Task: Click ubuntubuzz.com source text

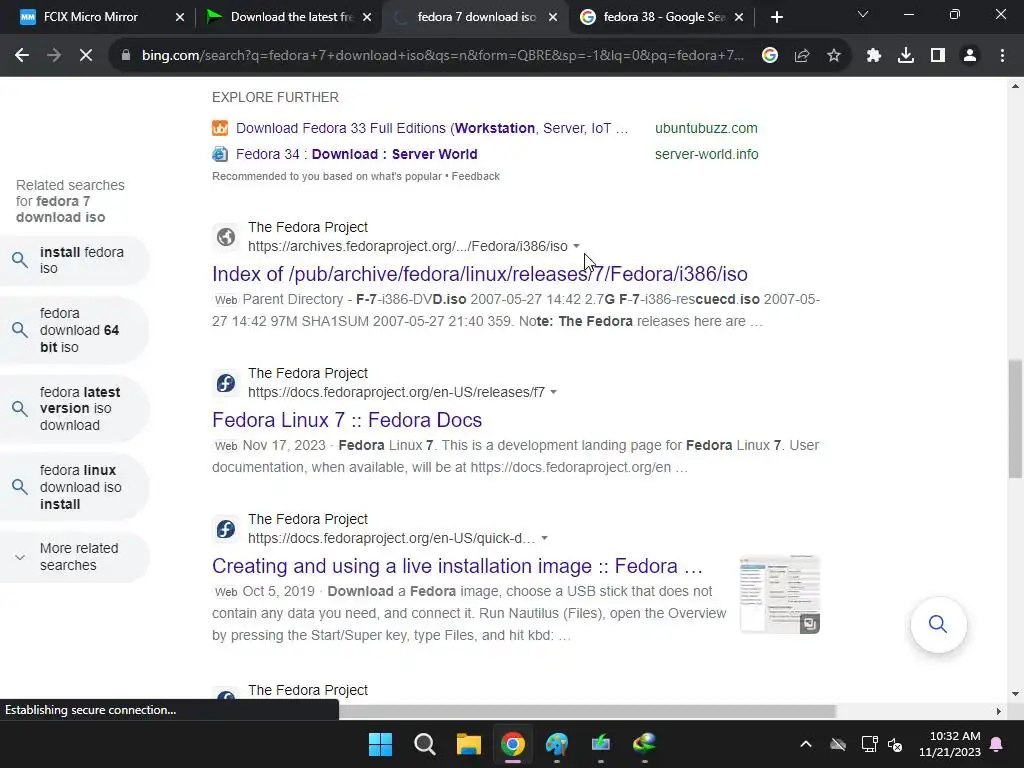Action: click(706, 128)
